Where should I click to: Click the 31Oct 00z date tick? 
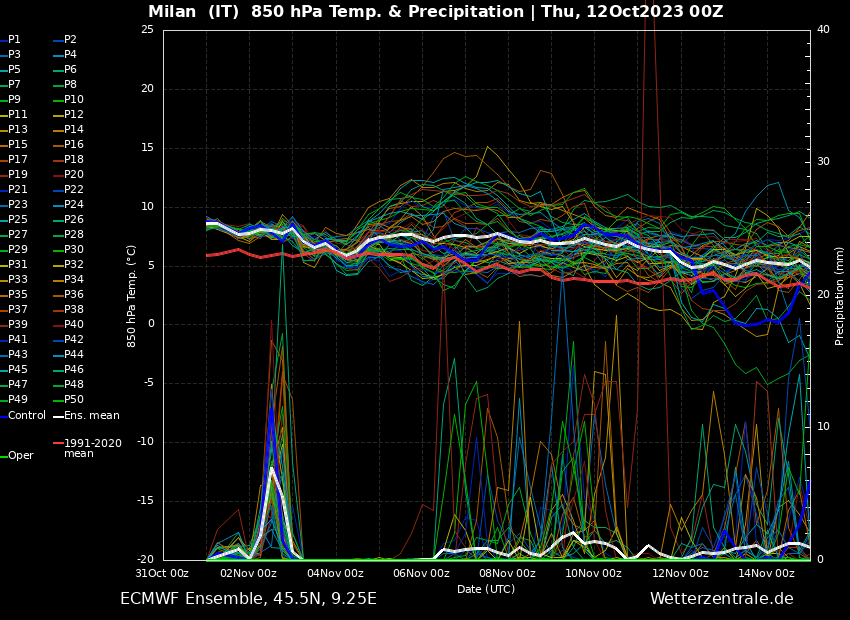pos(162,573)
